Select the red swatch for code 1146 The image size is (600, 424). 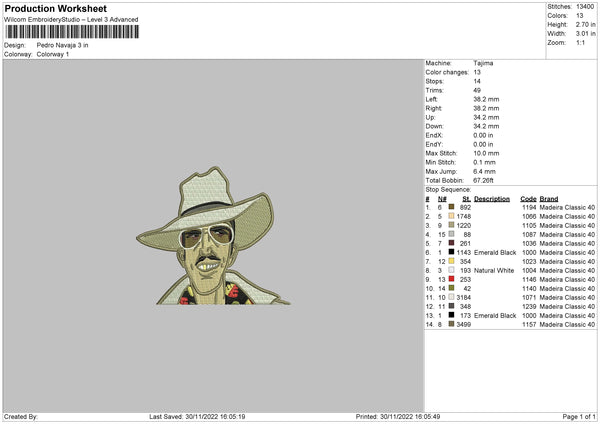[452, 279]
